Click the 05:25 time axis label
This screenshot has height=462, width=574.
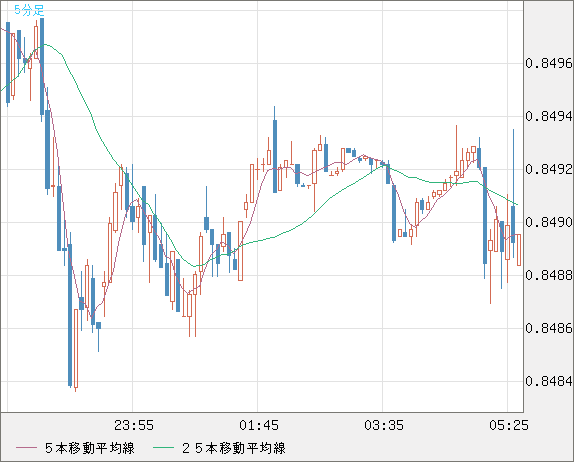[x=509, y=425]
